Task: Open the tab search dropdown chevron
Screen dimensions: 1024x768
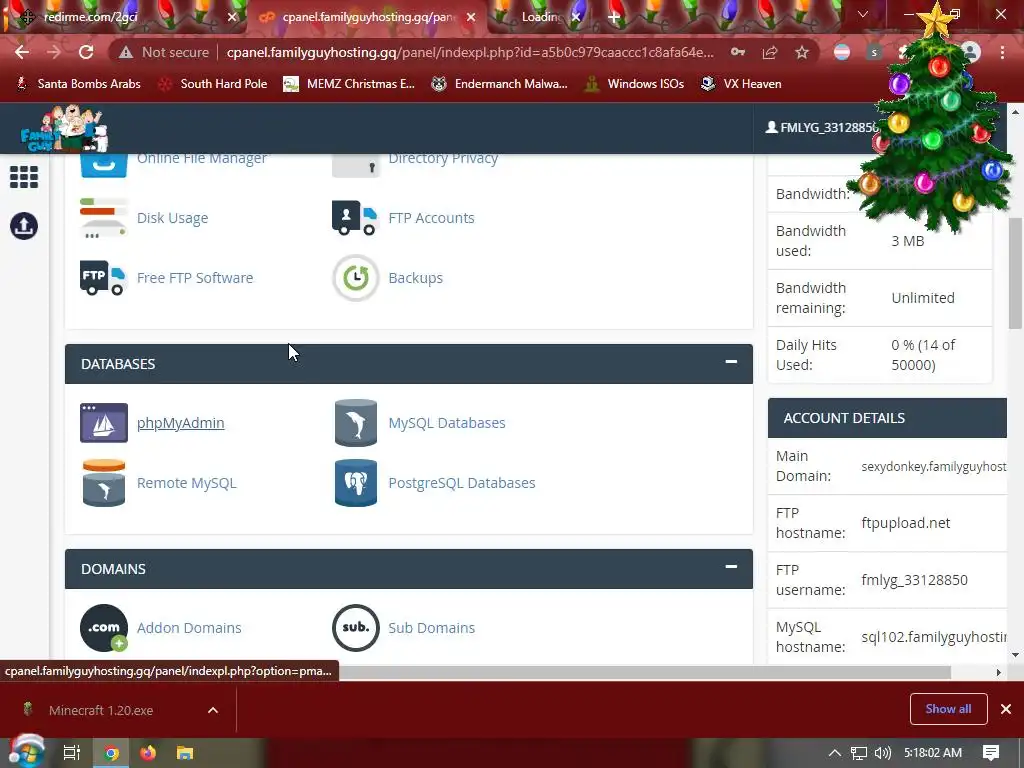Action: (x=863, y=14)
